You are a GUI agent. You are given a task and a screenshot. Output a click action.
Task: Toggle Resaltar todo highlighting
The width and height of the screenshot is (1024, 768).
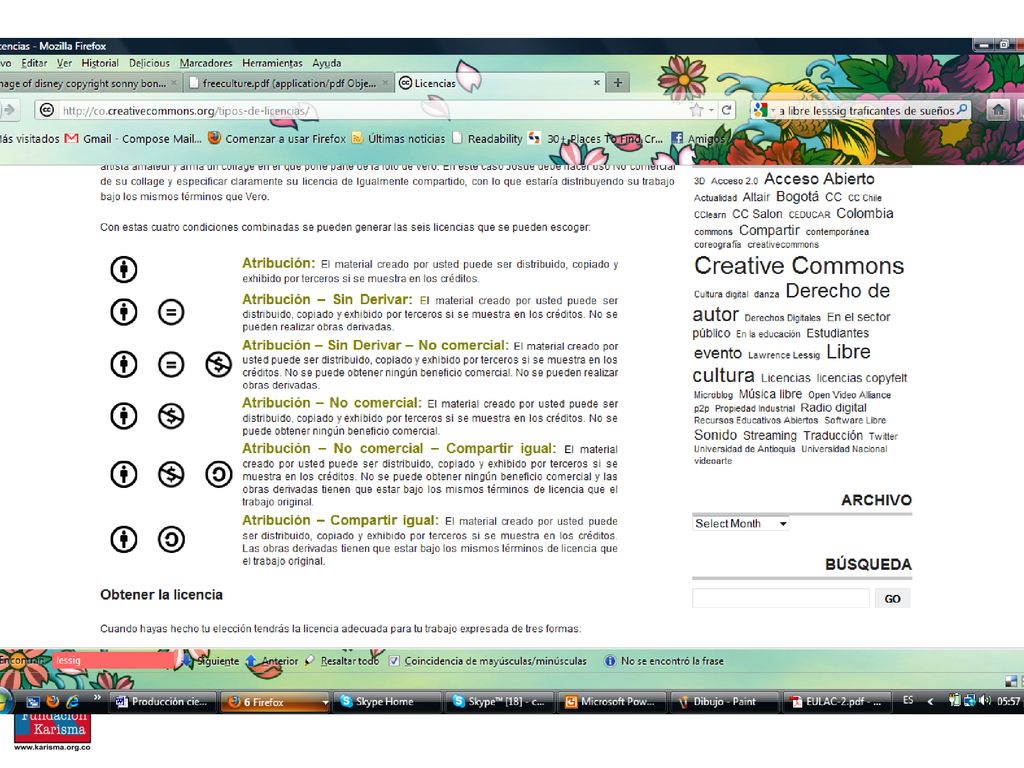[342, 661]
